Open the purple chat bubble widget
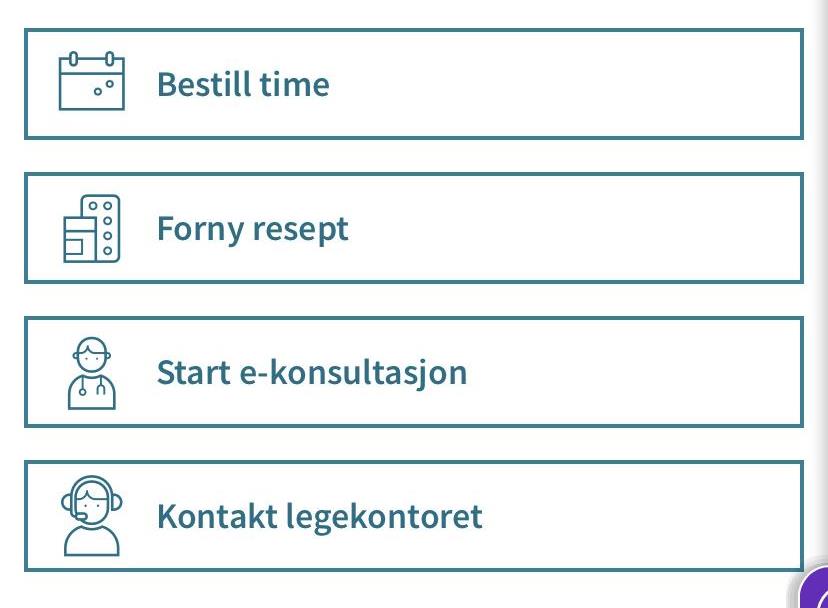 [815, 589]
